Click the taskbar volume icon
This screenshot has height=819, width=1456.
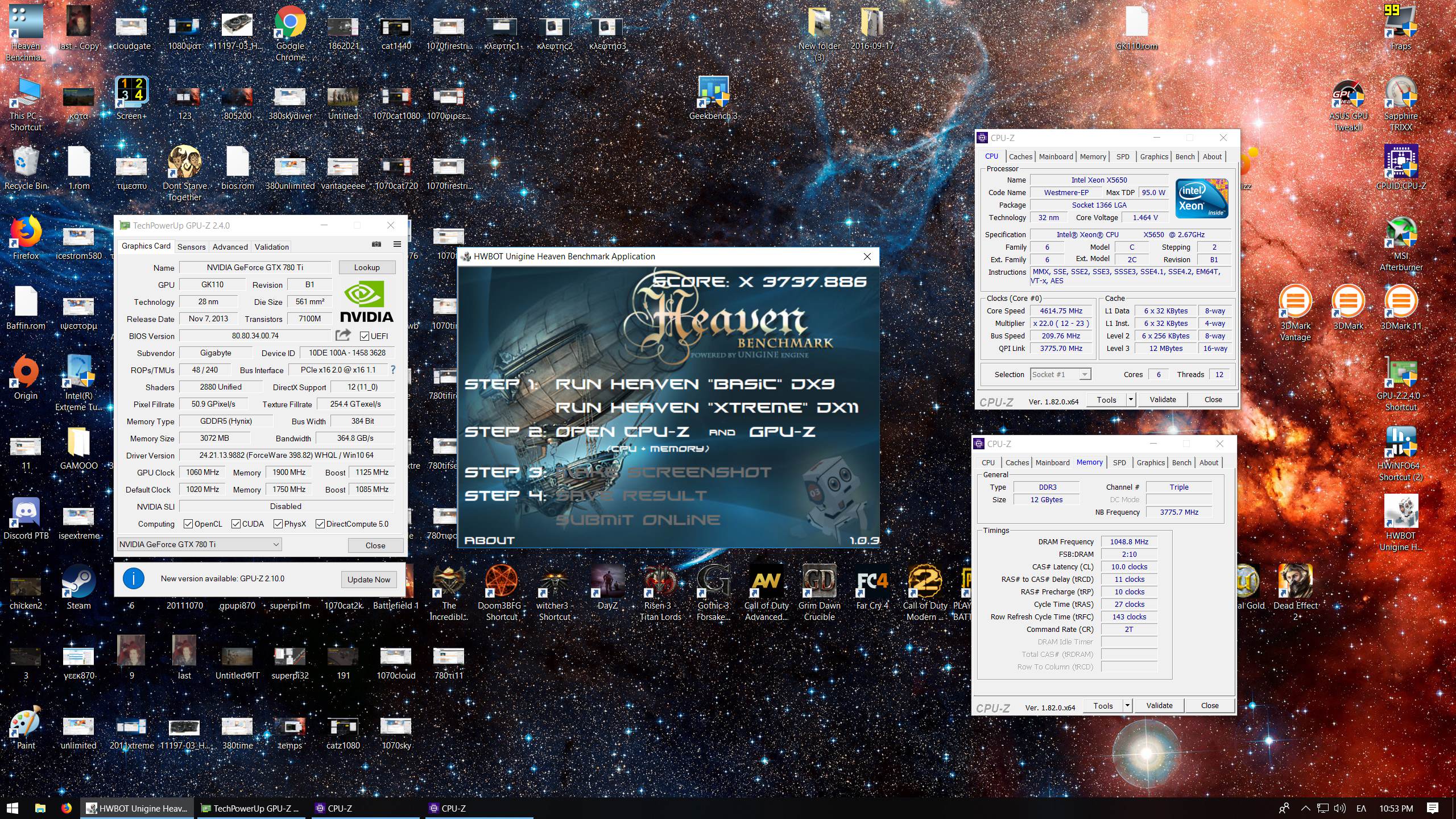[x=1339, y=808]
